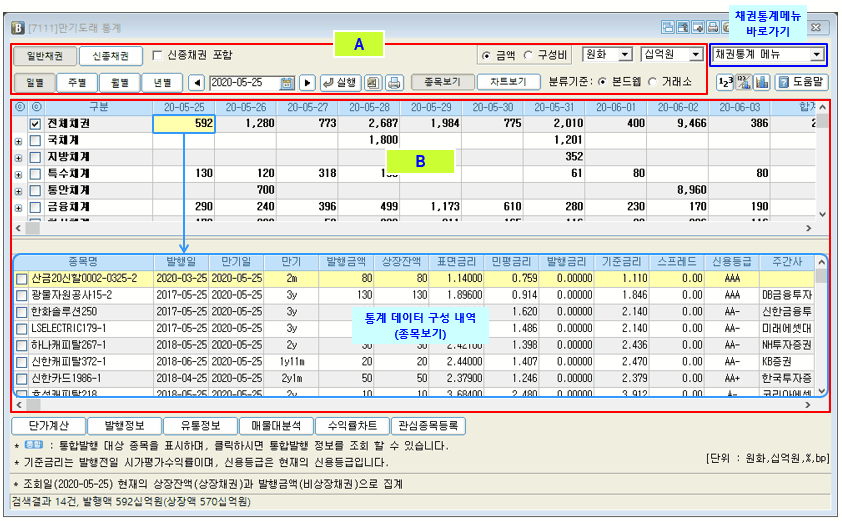Select the 일반채권 tab
The height and width of the screenshot is (521, 842).
(45, 56)
